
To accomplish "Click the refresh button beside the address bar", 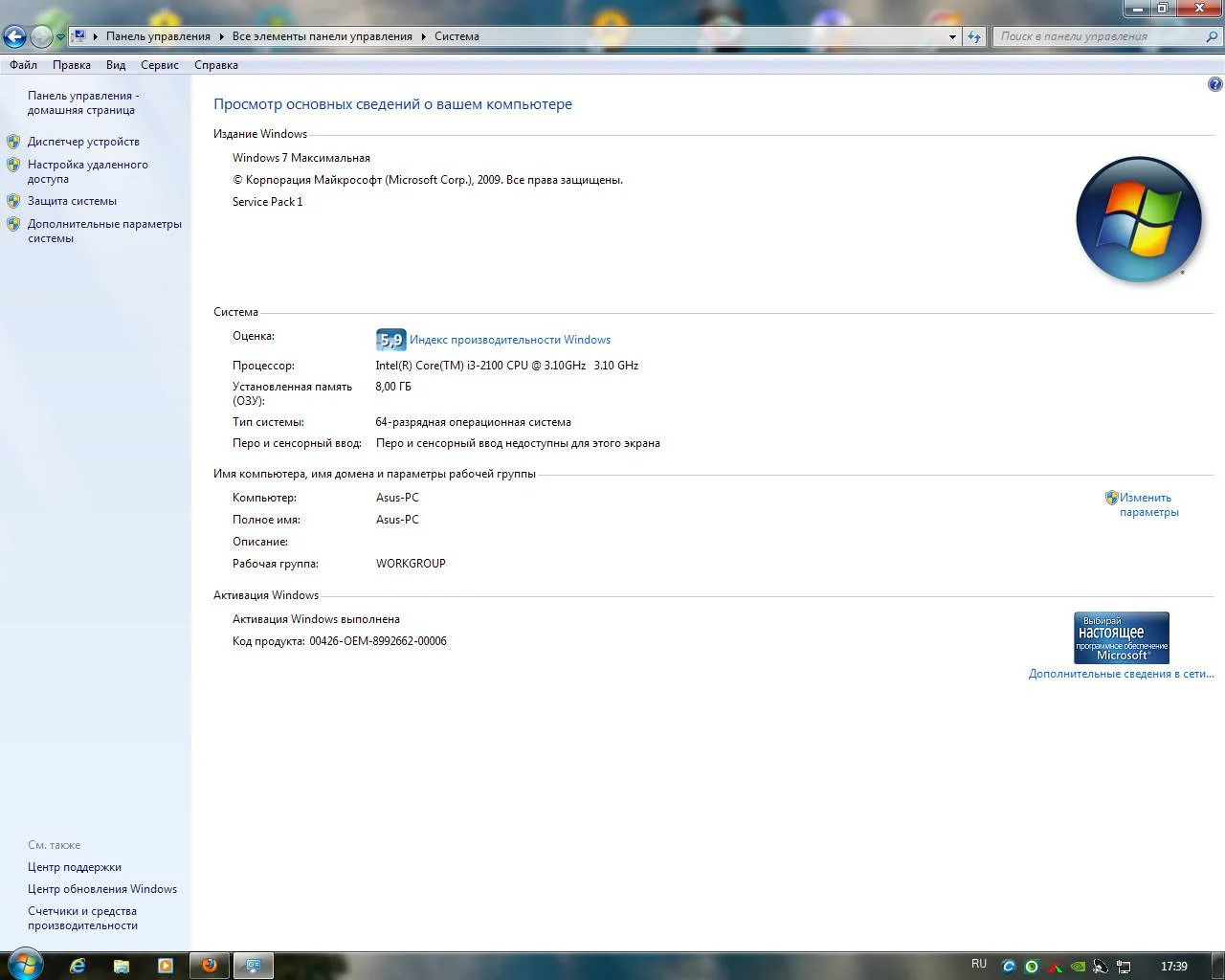I will pos(974,36).
